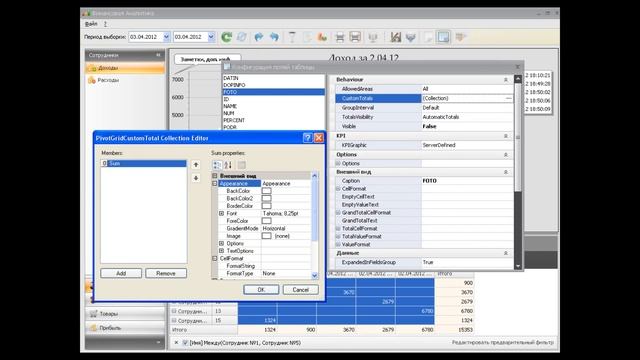Expand TotalCellFormat property in field properties
This screenshot has height=360, width=640.
pos(338,229)
